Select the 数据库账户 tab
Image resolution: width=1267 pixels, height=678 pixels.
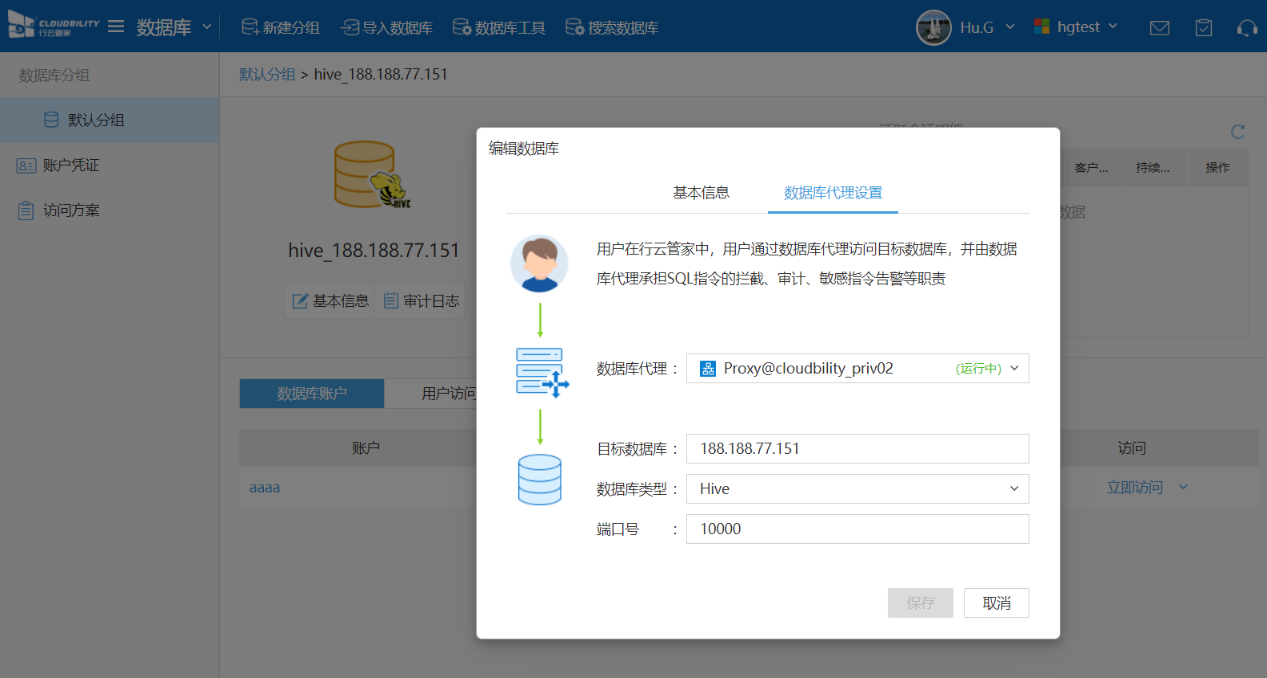click(312, 393)
